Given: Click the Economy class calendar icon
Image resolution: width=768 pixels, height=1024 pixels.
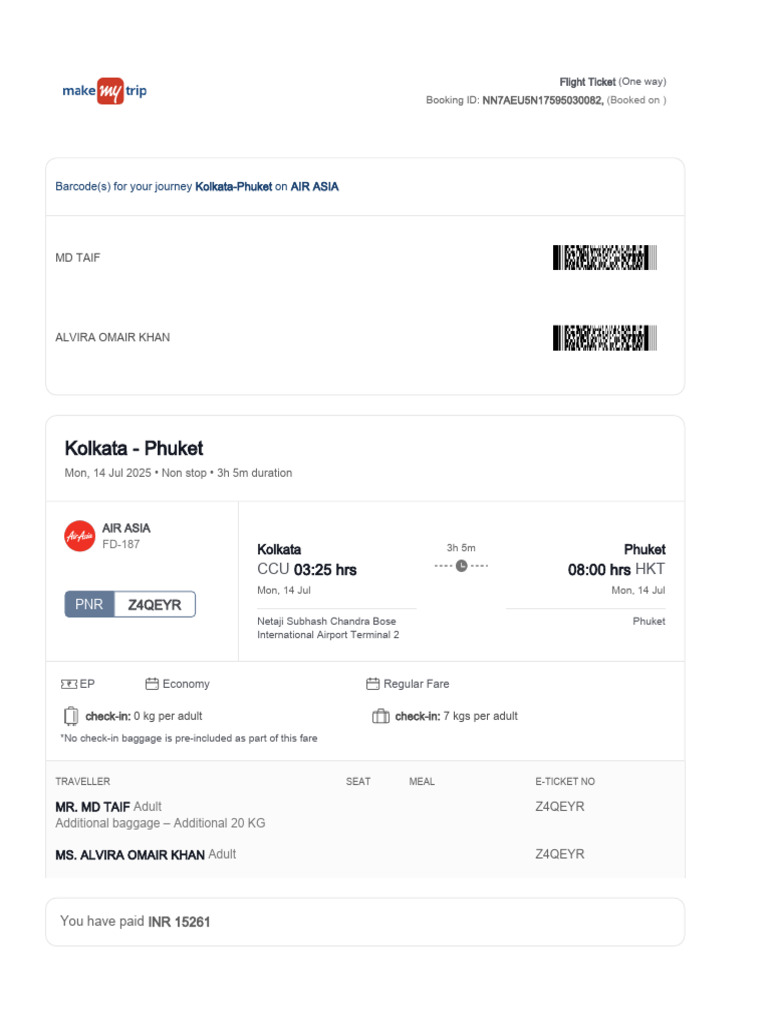Looking at the screenshot, I should pos(152,684).
